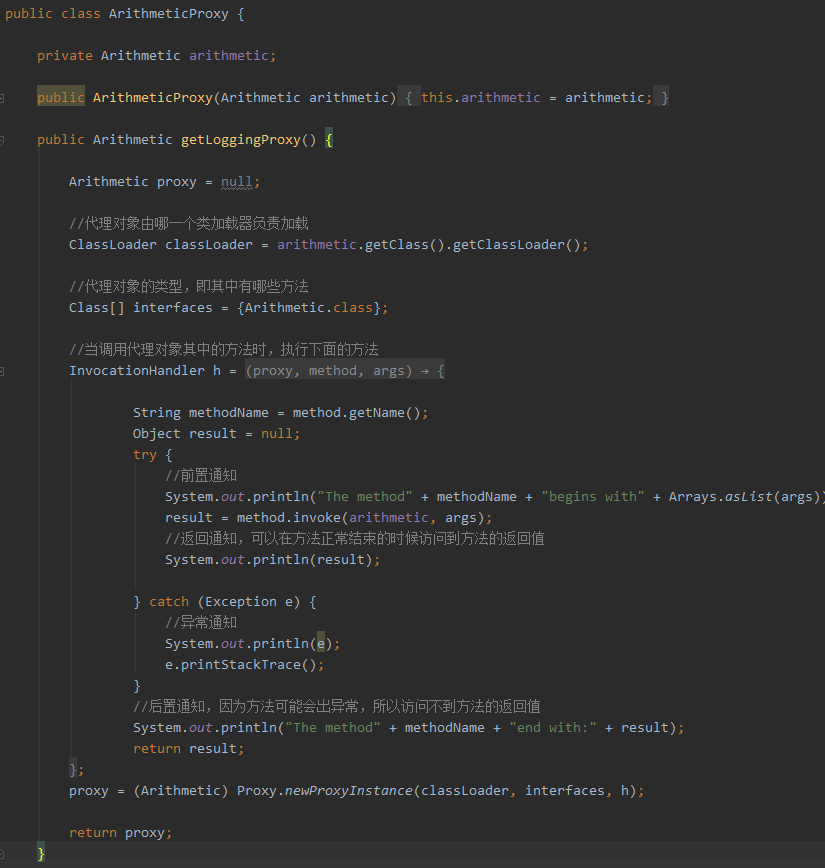
Task: Toggle the fold marker beside InvocationHandler h line
Action: (2, 371)
